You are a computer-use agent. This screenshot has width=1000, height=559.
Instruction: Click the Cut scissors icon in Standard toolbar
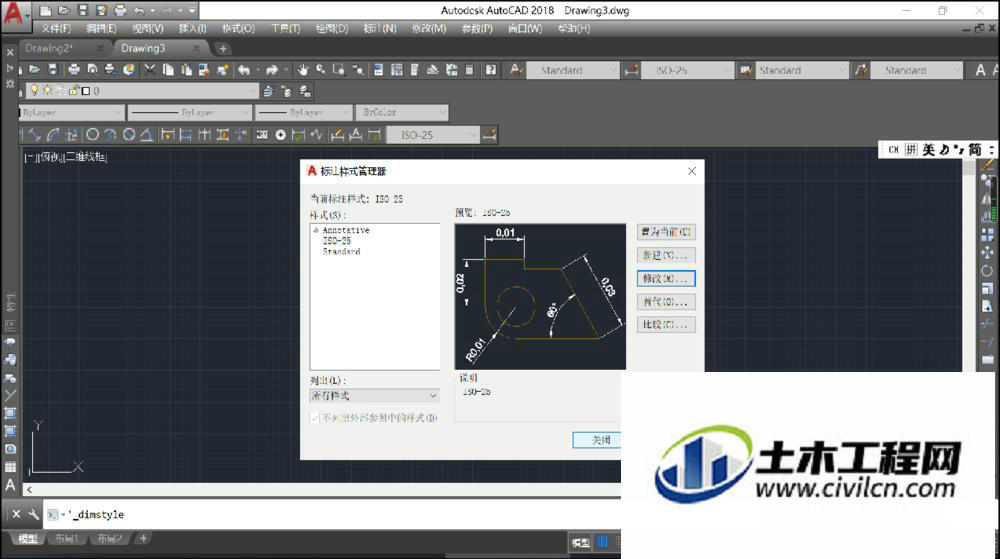[150, 69]
